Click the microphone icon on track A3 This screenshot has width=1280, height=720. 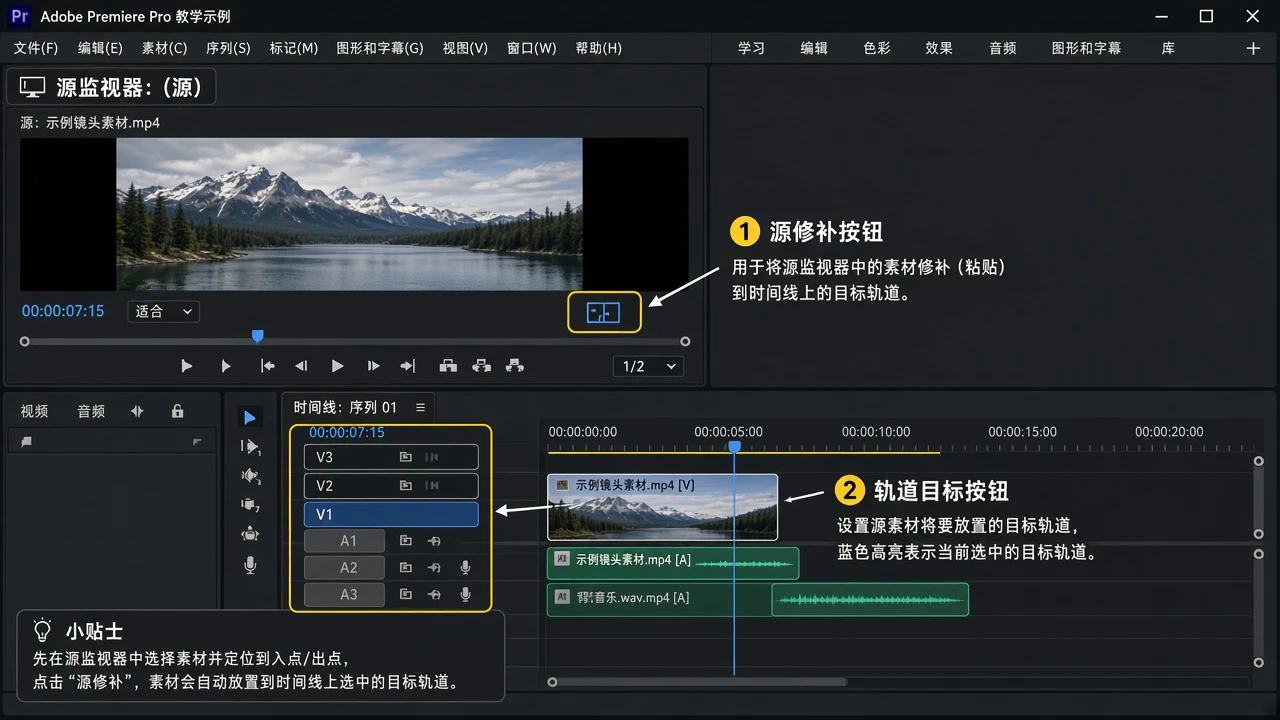coord(465,595)
